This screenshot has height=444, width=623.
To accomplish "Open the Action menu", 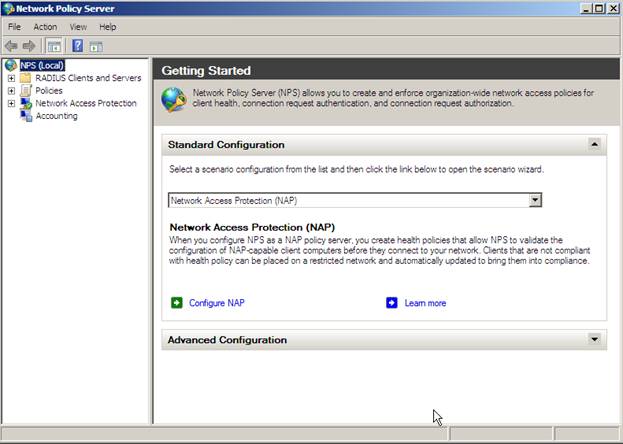I will click(45, 27).
